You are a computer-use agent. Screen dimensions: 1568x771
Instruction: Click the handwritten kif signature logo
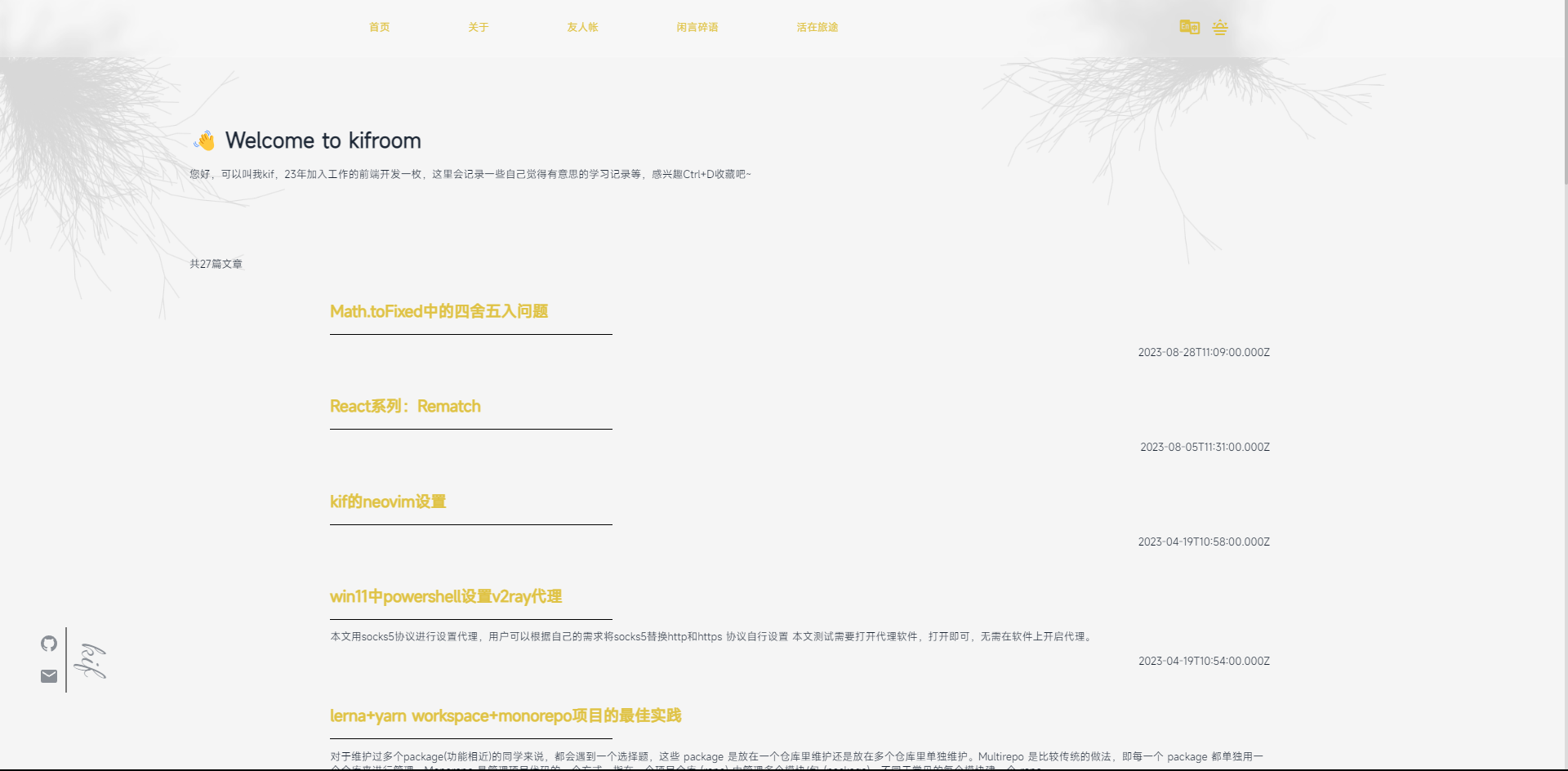pyautogui.click(x=90, y=661)
